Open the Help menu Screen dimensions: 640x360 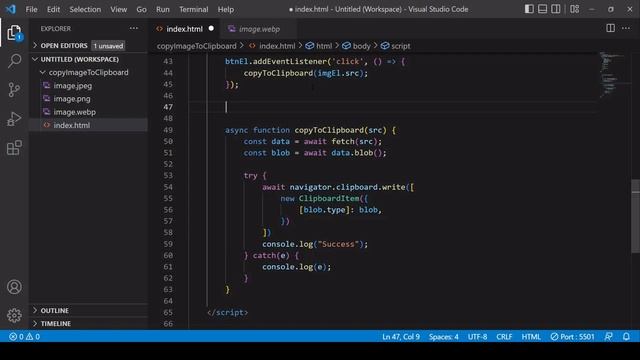point(226,9)
